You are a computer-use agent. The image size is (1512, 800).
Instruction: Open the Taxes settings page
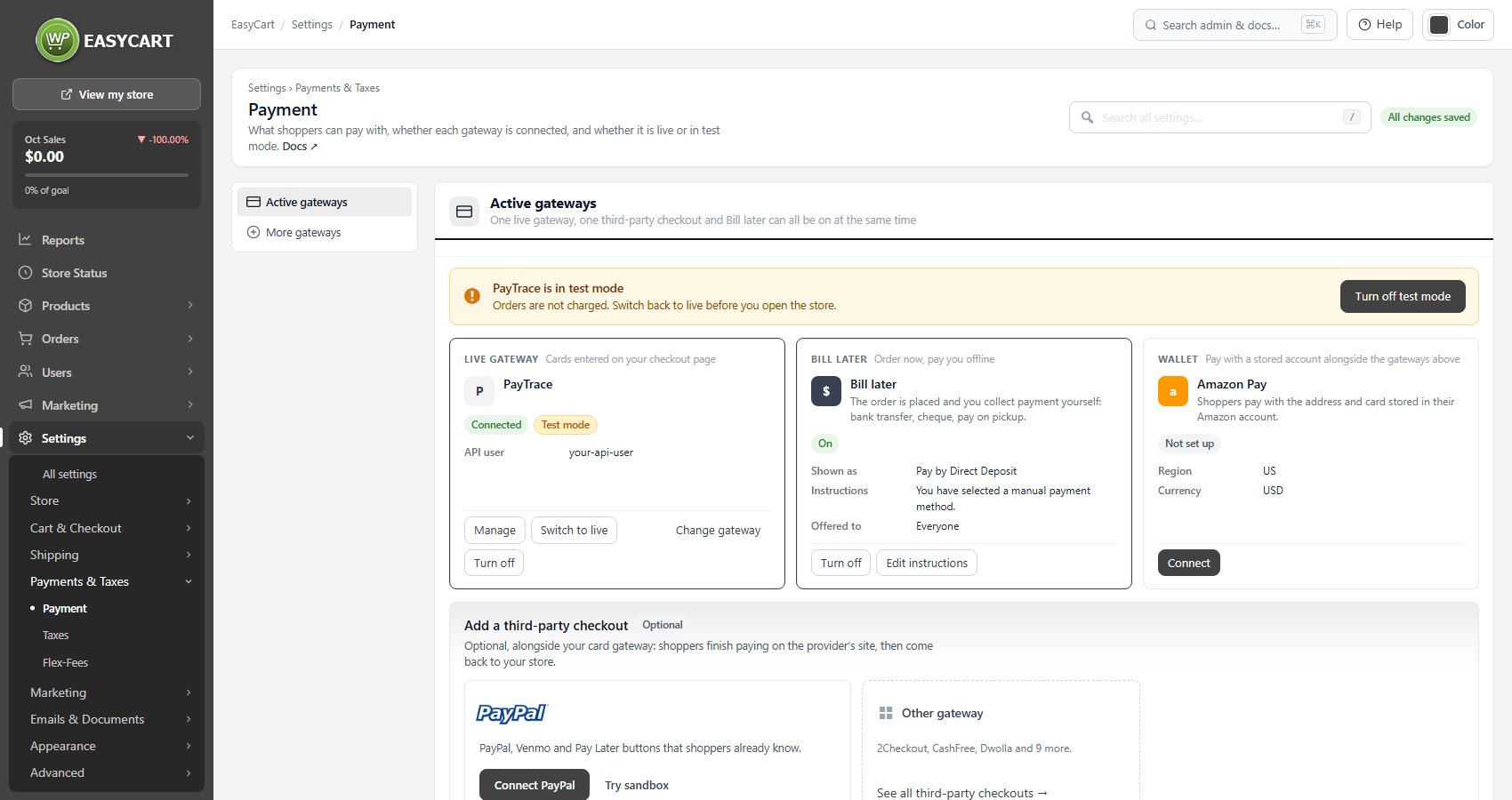[x=55, y=635]
